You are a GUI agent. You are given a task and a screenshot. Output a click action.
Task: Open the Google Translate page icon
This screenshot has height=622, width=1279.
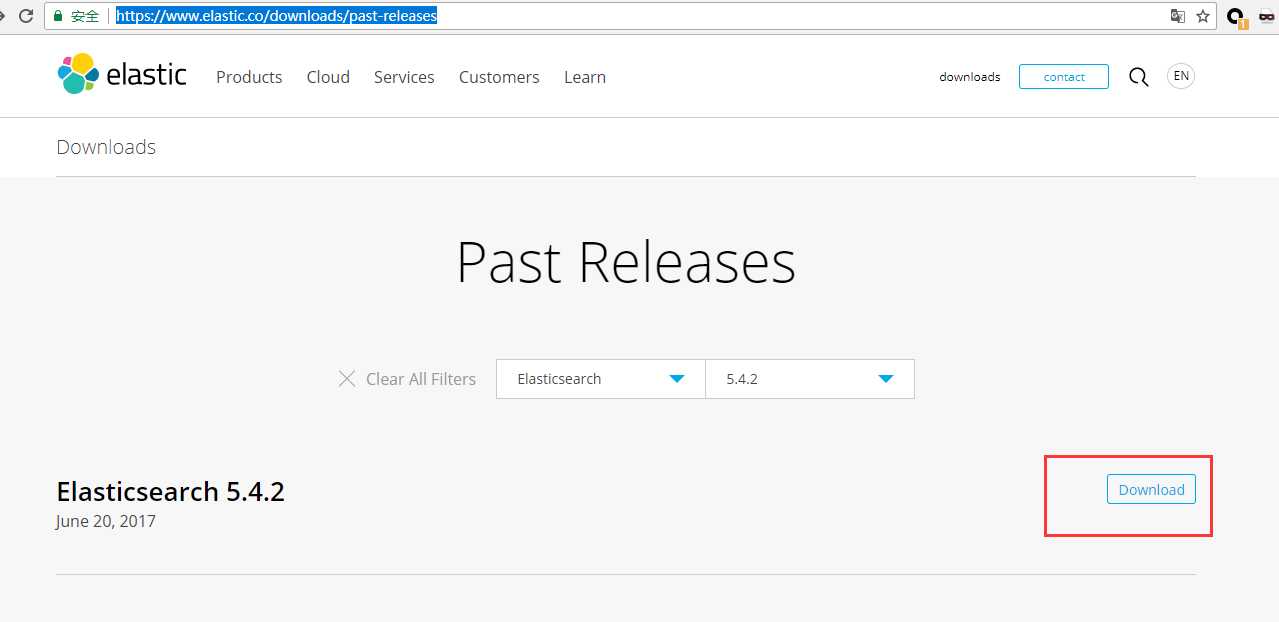1178,16
